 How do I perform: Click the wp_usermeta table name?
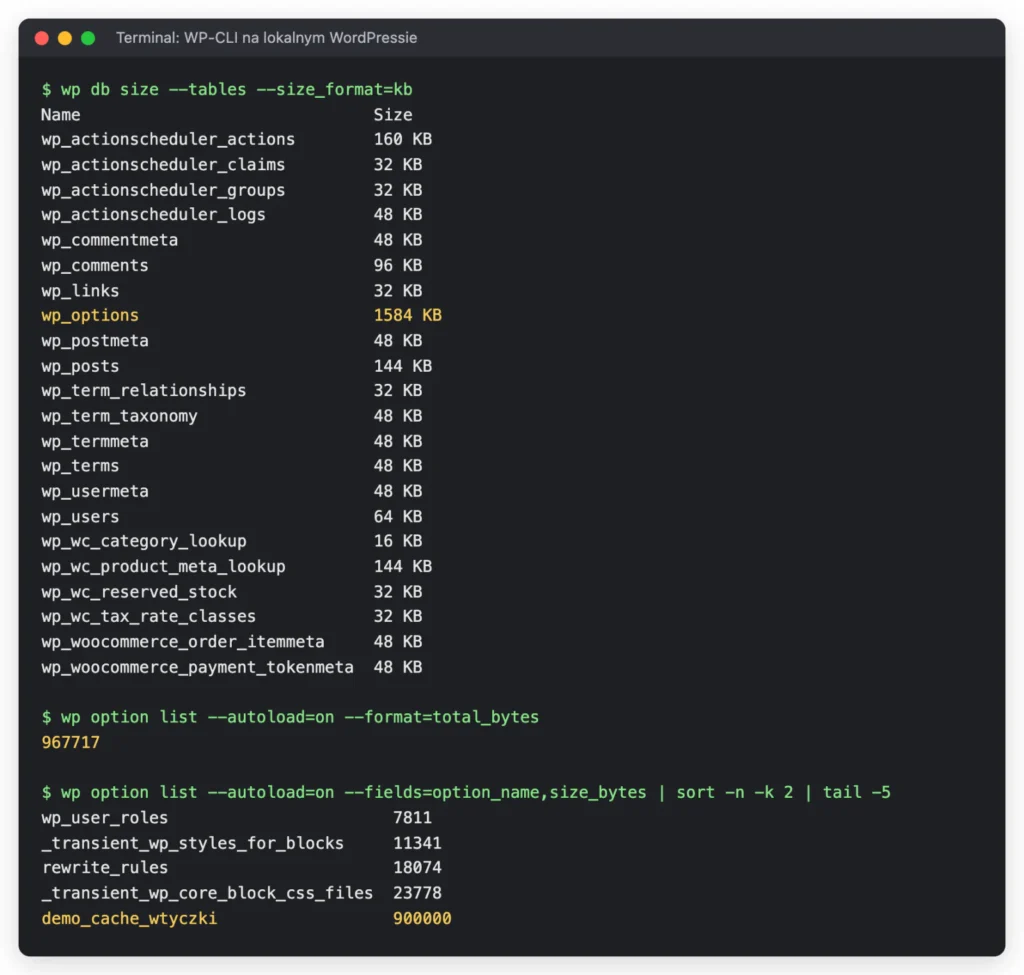click(x=95, y=491)
